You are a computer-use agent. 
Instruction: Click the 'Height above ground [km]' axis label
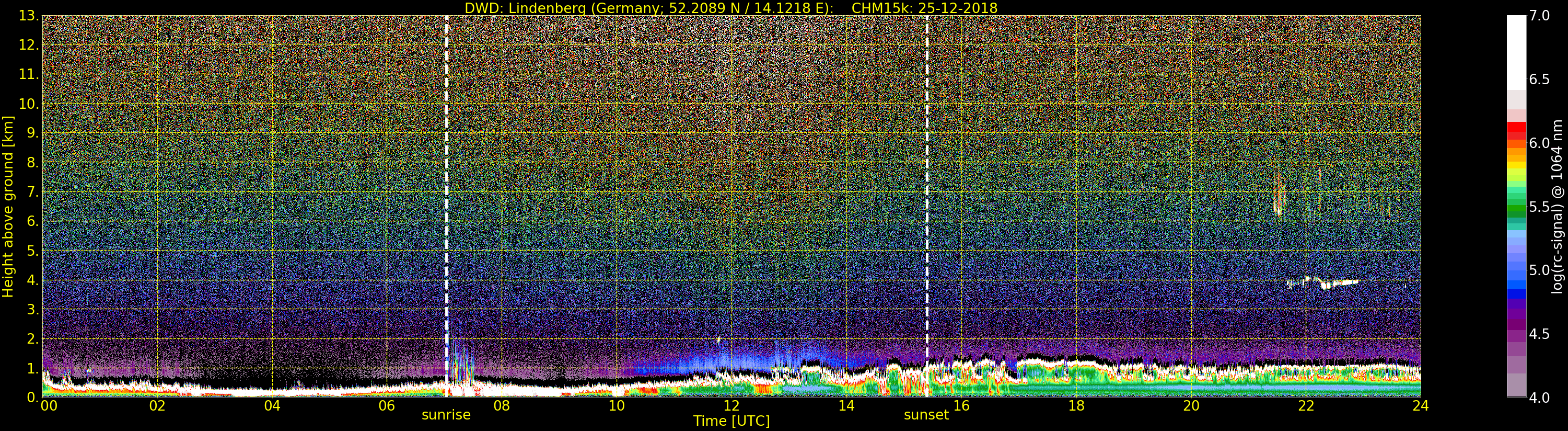[8, 207]
